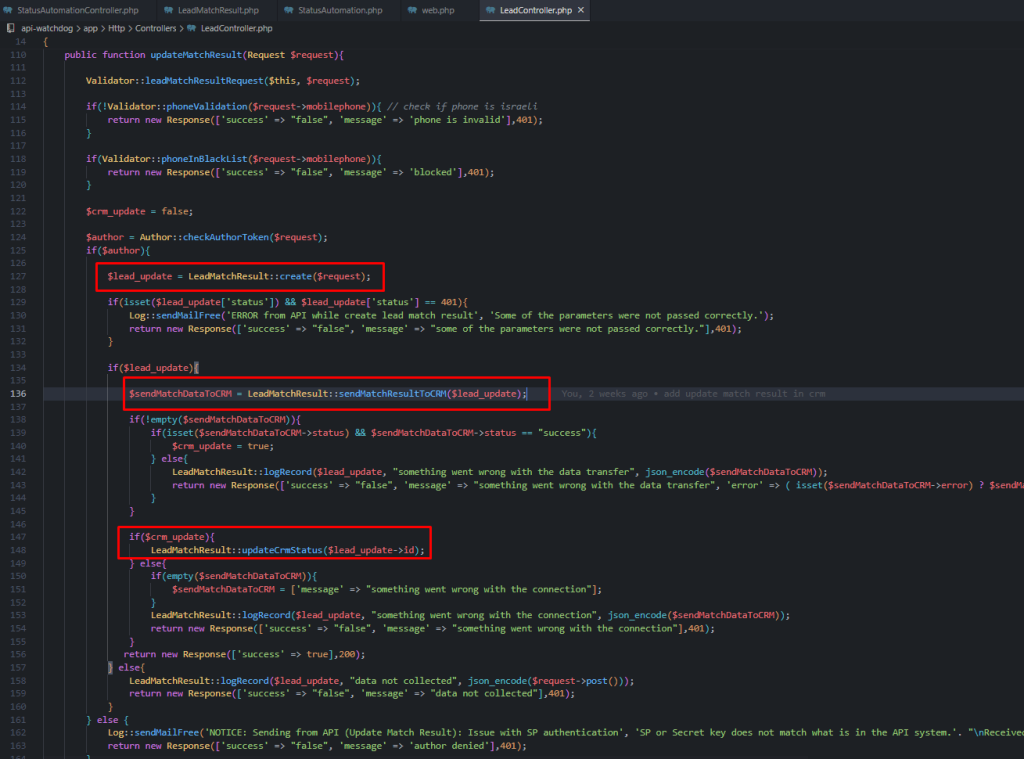Image resolution: width=1024 pixels, height=759 pixels.
Task: Click the PHP icon beside LeadController.php breadcrumb
Action: pos(192,28)
